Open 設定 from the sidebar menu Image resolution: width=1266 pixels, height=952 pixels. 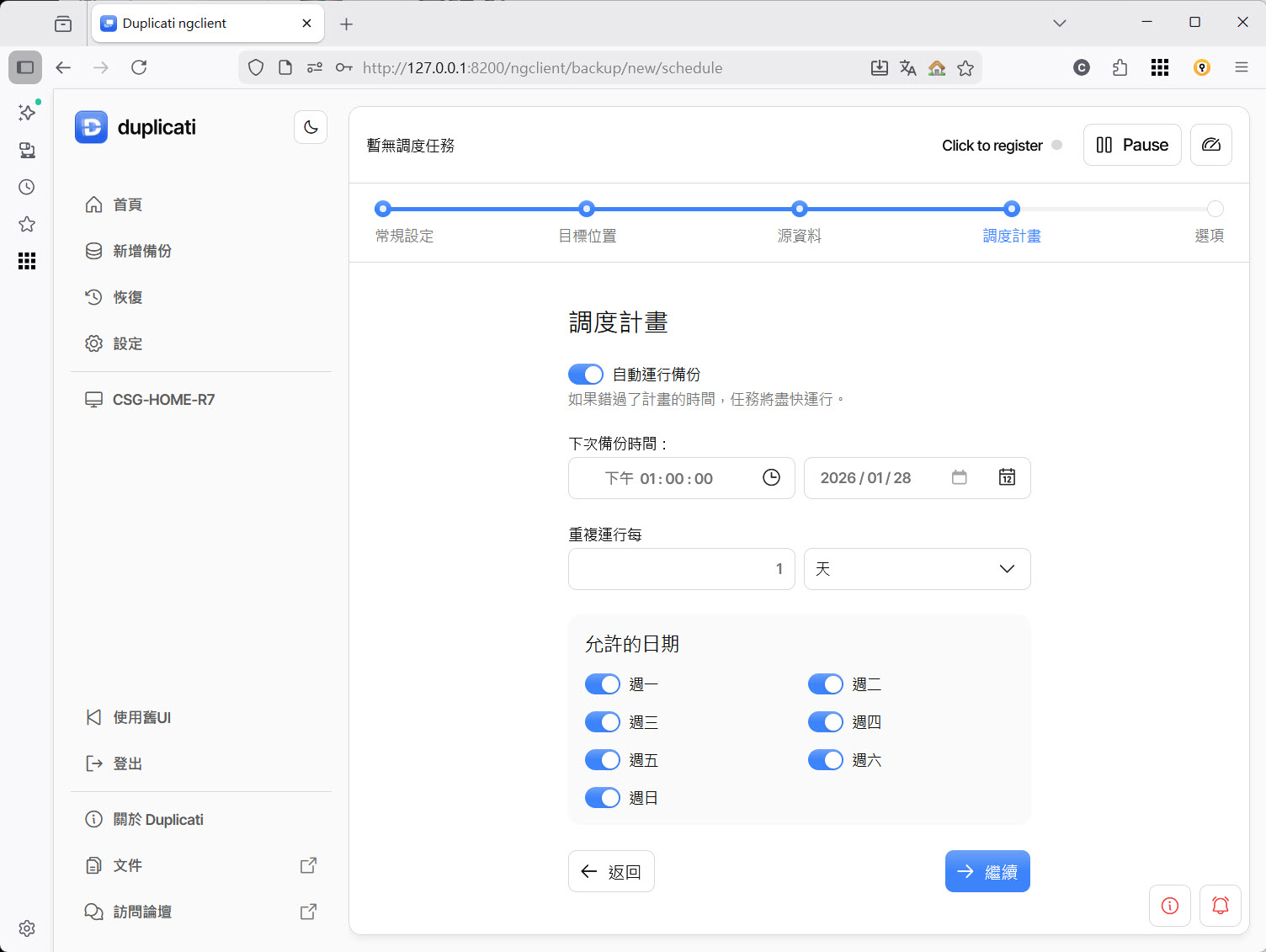pyautogui.click(x=127, y=343)
